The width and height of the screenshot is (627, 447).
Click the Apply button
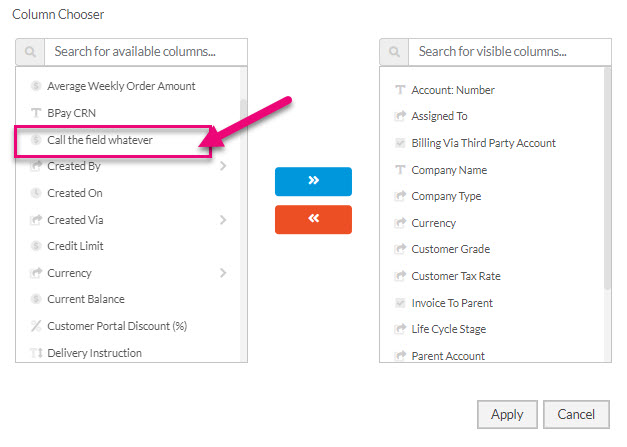507,415
